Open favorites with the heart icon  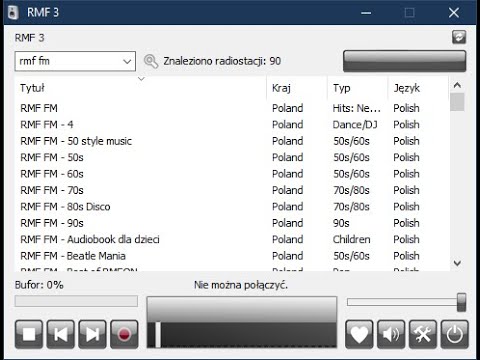(359, 334)
